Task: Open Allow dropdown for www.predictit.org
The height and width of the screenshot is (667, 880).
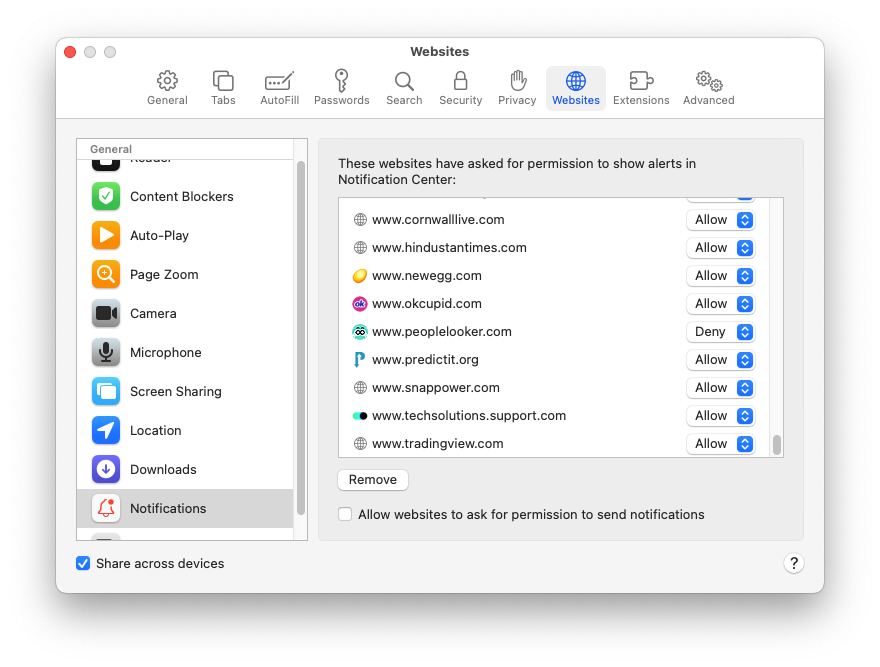Action: (721, 359)
